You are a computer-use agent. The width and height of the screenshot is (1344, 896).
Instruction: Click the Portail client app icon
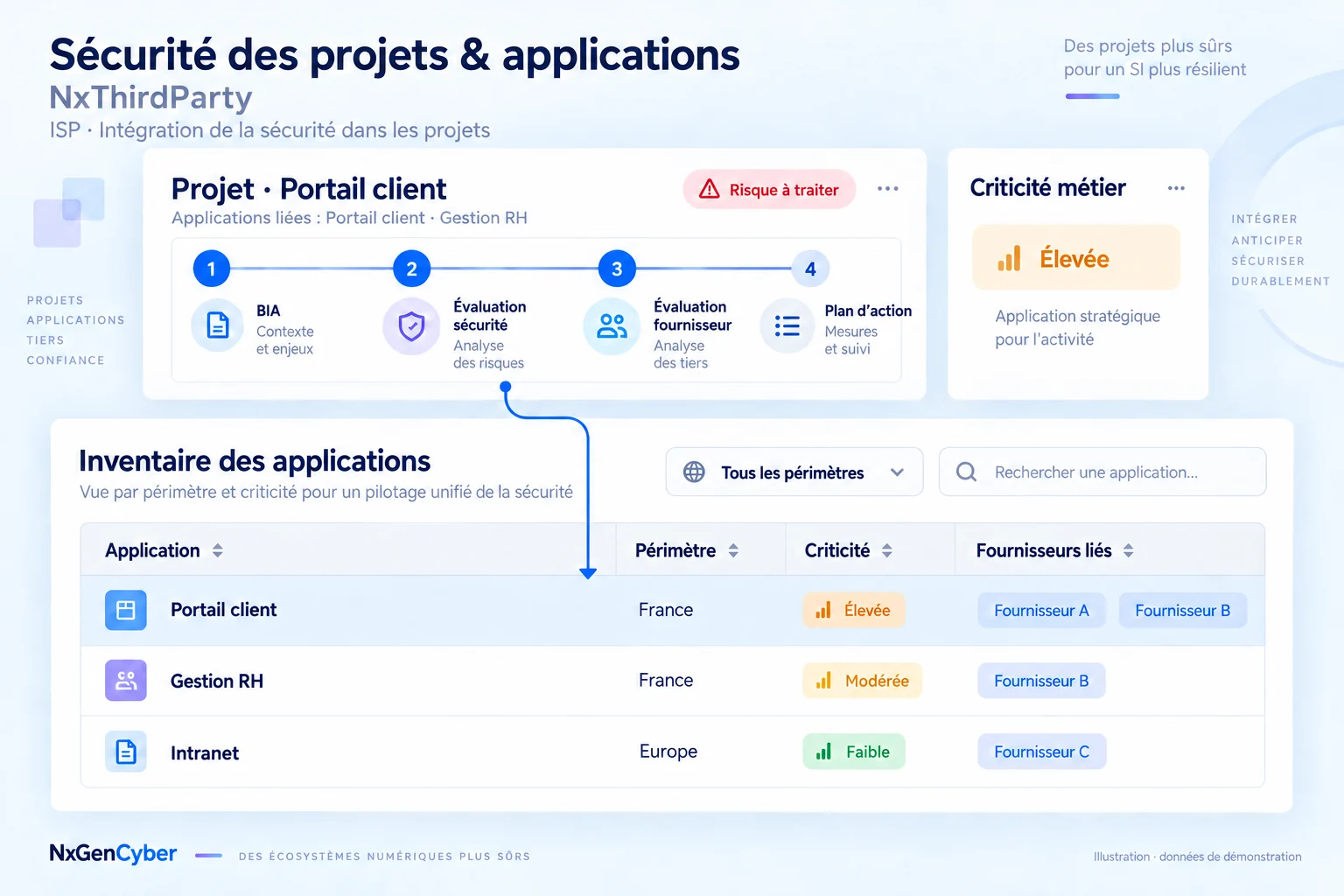pos(126,610)
